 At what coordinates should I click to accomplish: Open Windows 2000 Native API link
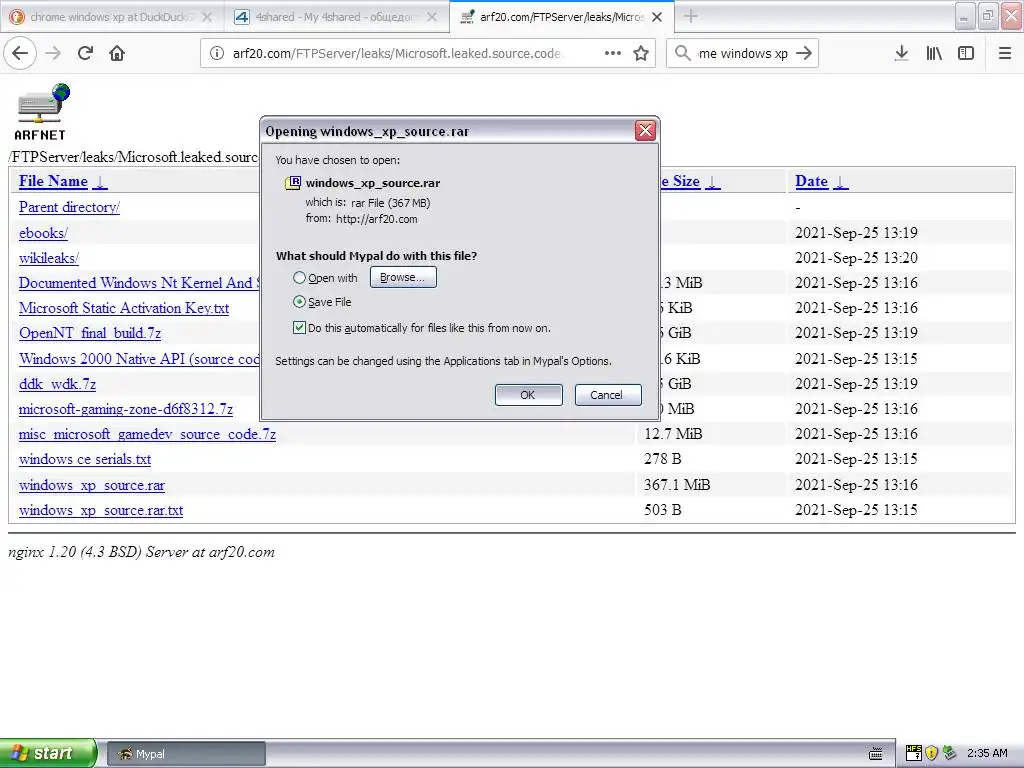139,359
